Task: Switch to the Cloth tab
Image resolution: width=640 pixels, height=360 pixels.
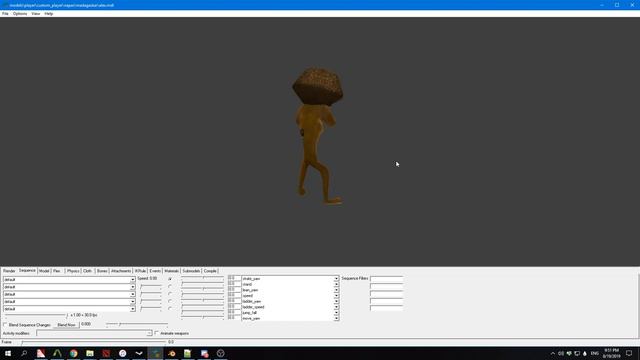Action: [x=88, y=271]
